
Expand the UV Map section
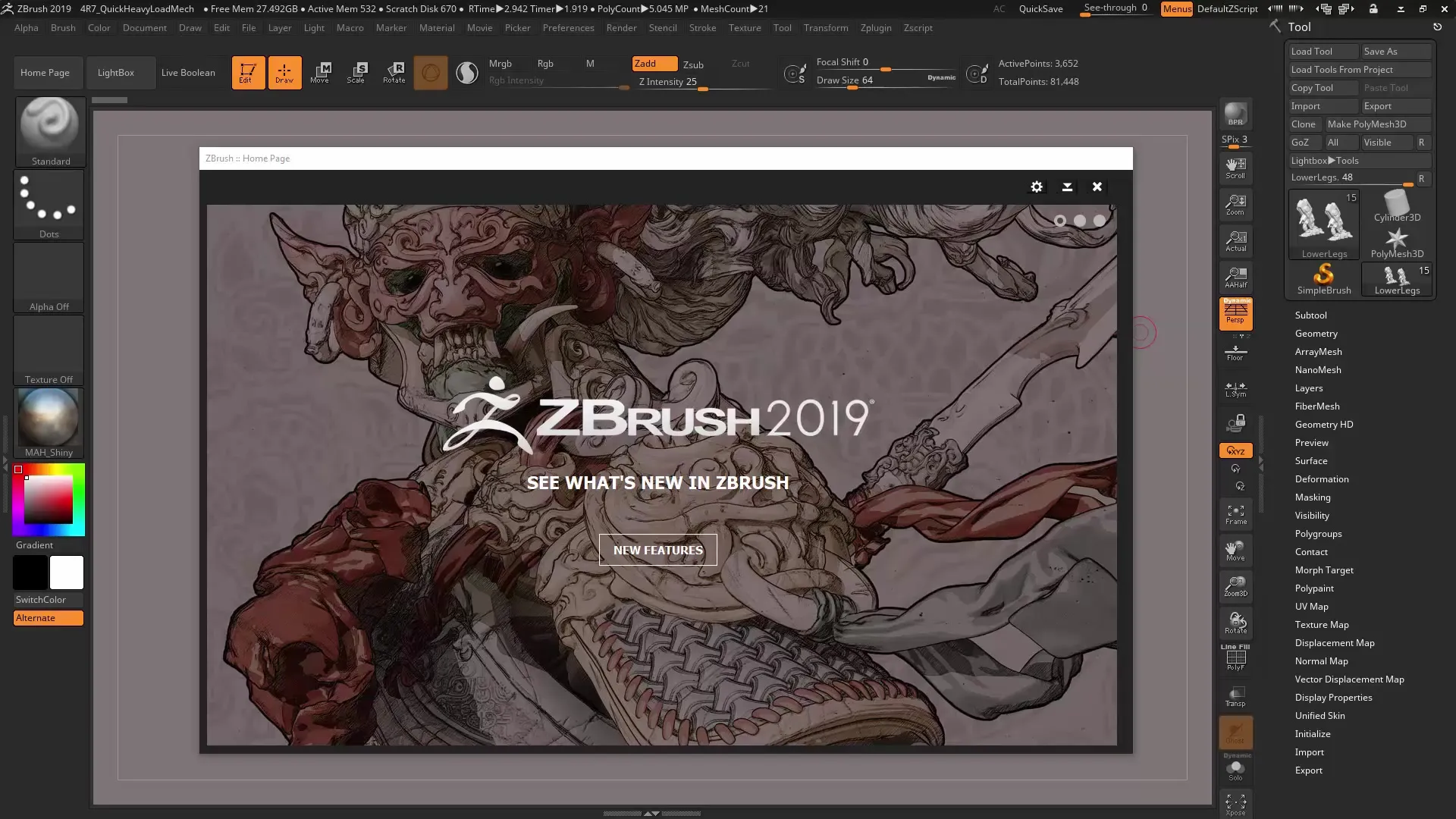[x=1311, y=607]
